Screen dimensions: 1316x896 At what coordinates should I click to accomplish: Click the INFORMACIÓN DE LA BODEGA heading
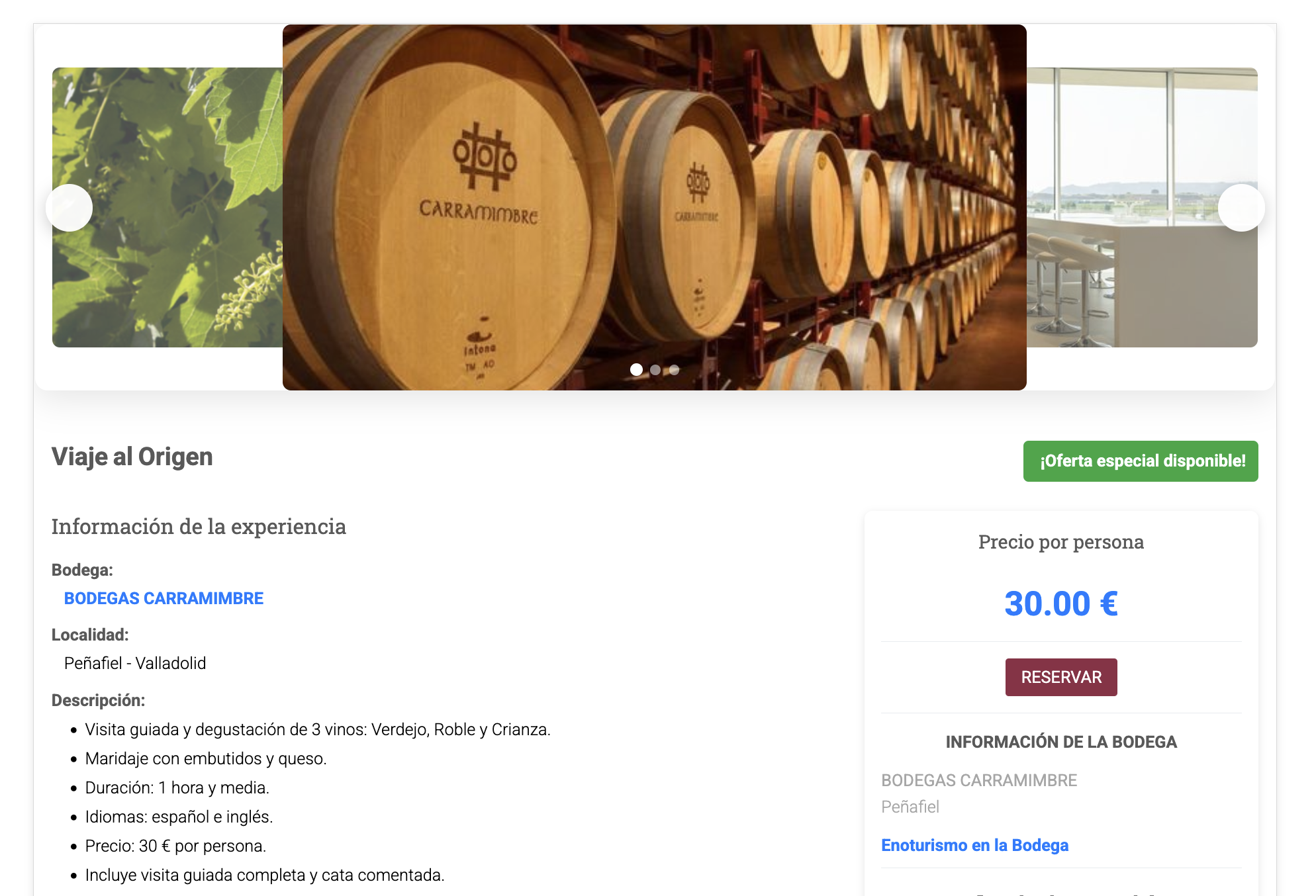1062,742
